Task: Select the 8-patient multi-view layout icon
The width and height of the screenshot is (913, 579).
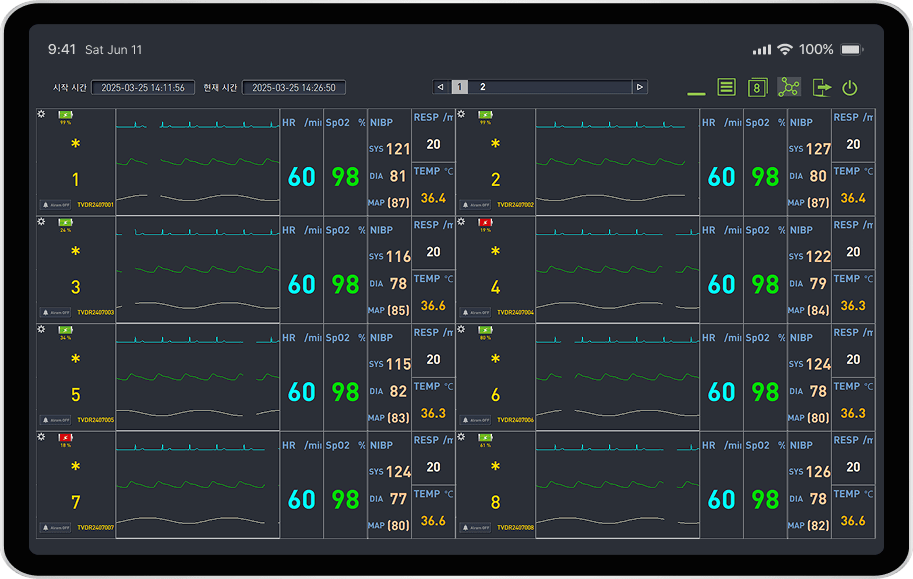Action: coord(757,87)
